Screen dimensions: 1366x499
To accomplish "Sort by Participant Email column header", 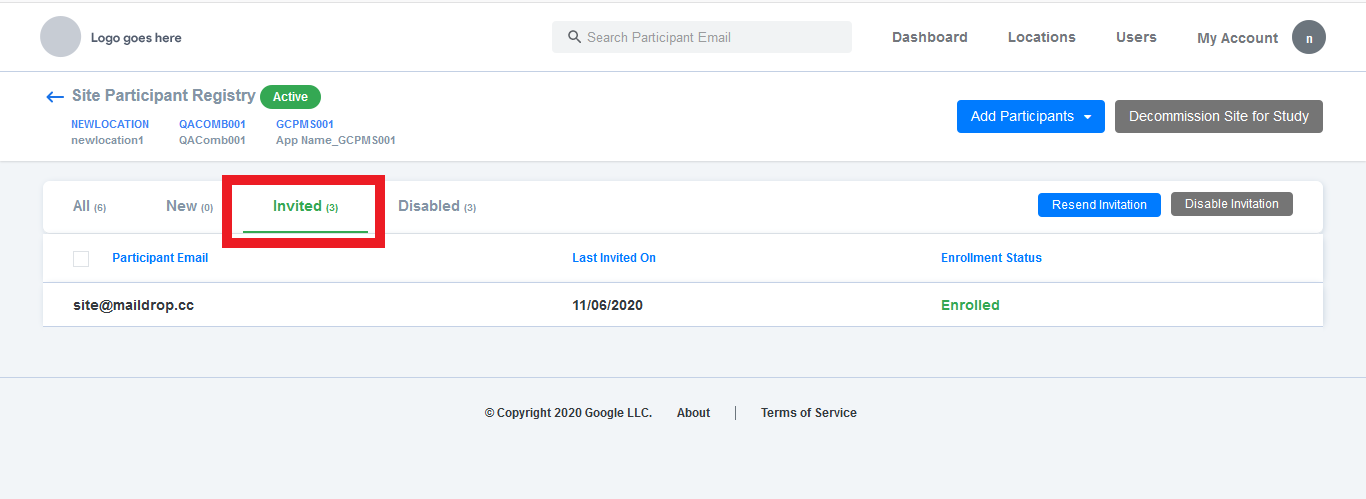I will [x=160, y=258].
